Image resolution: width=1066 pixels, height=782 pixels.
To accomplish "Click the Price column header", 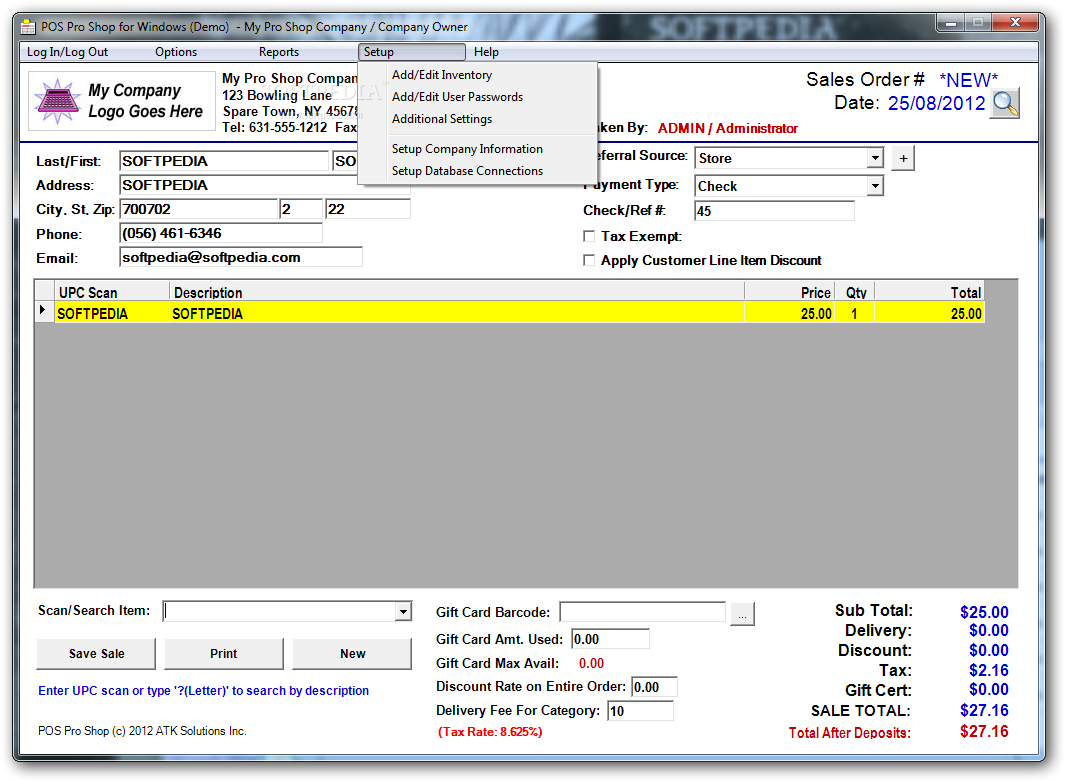I will (790, 292).
